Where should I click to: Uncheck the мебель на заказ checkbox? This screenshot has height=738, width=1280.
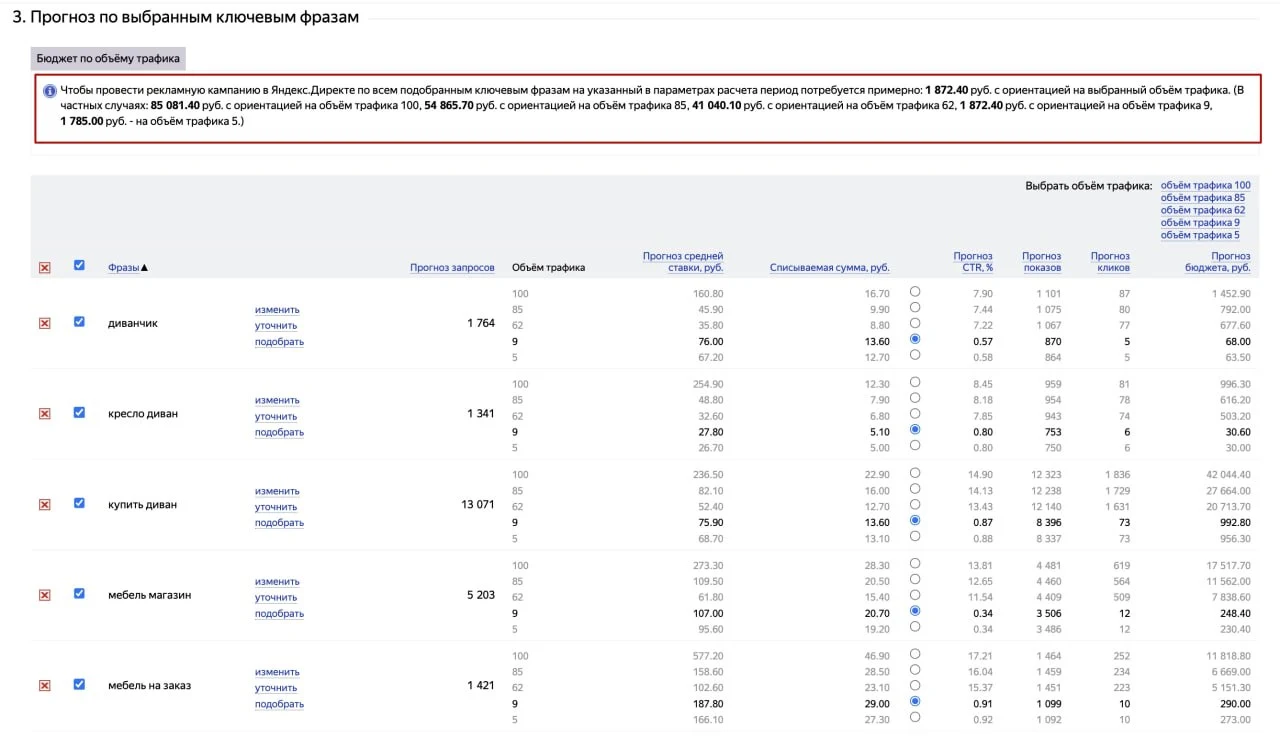click(79, 685)
